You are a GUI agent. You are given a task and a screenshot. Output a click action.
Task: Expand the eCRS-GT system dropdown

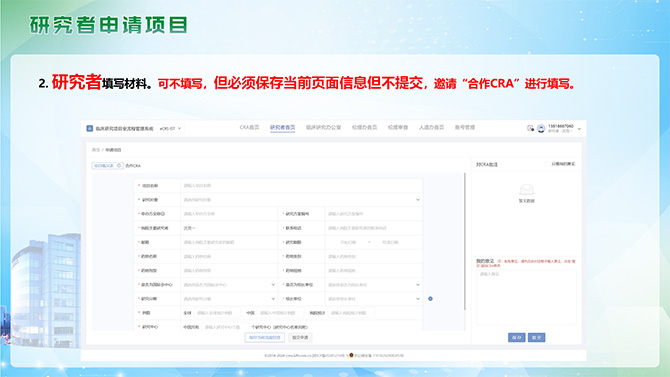[170, 128]
